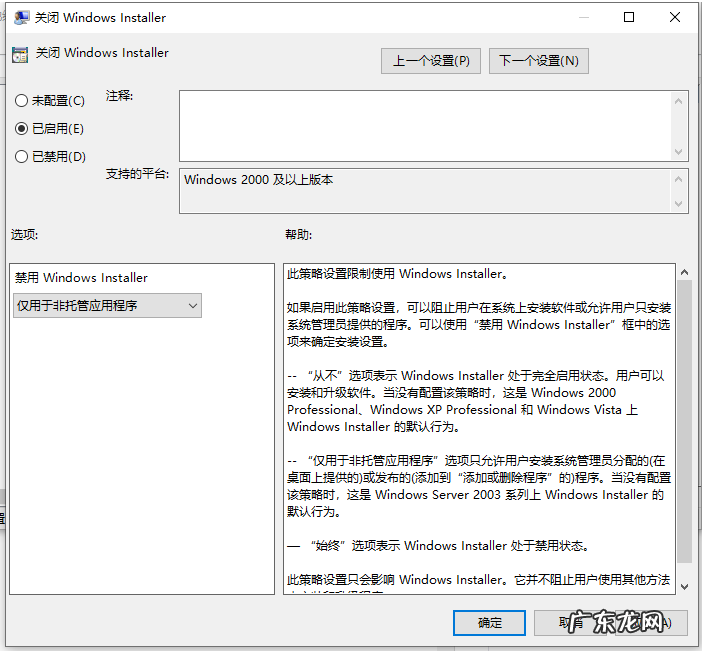The width and height of the screenshot is (702, 651).
Task: Confirm with the 确定 button
Action: pyautogui.click(x=489, y=623)
